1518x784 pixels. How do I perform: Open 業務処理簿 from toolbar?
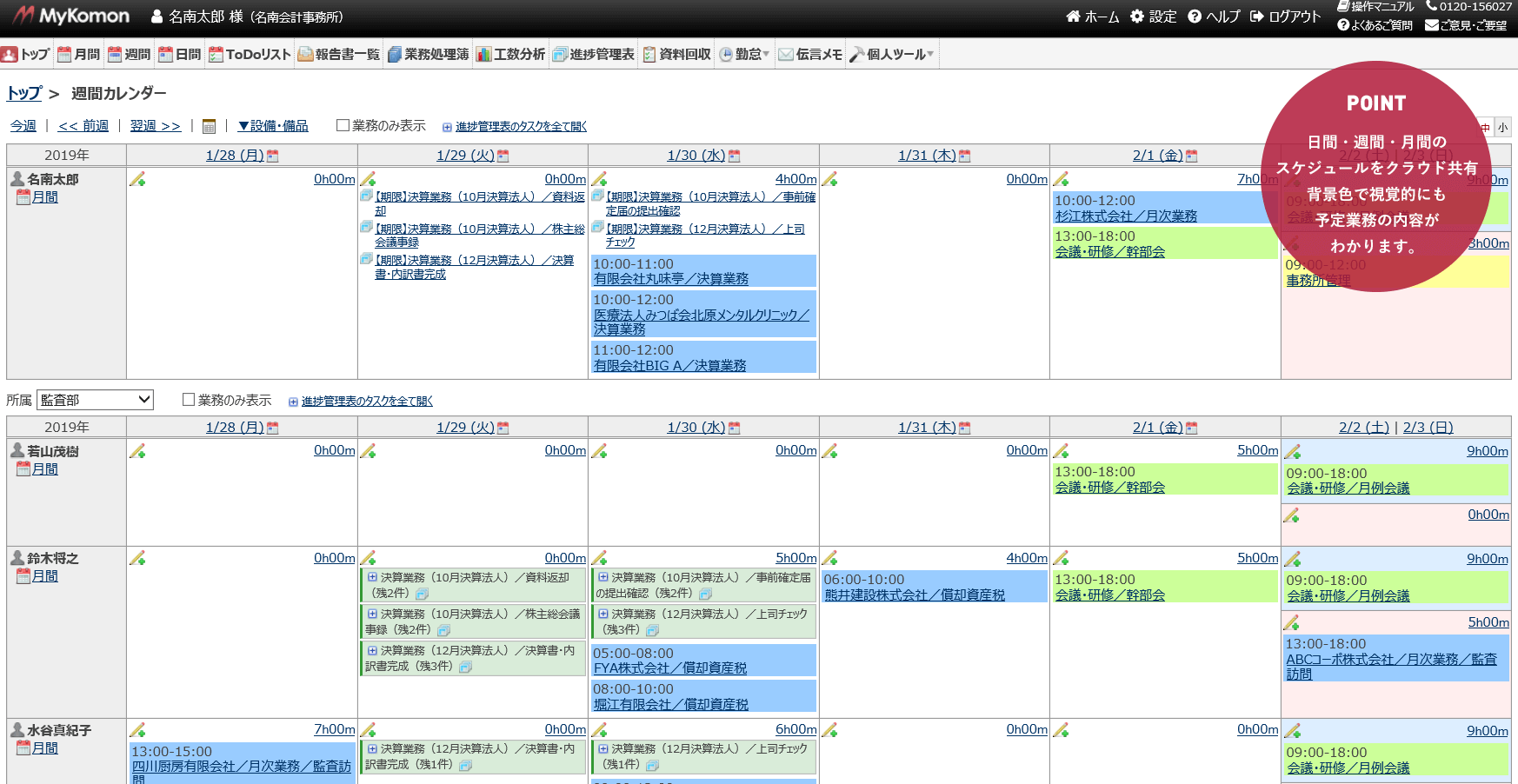click(x=429, y=54)
